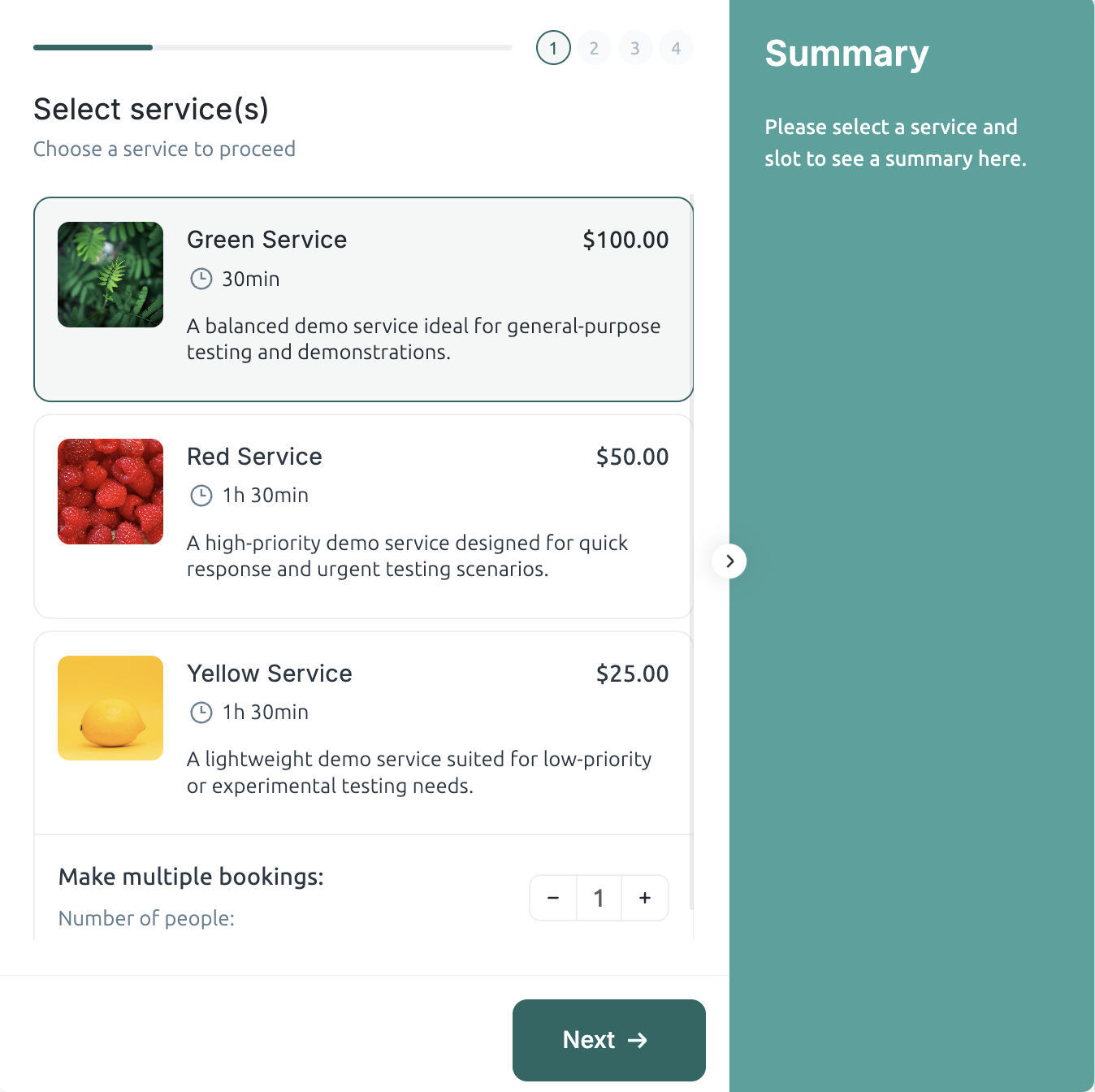Select the Green Service card
This screenshot has width=1095, height=1092.
click(x=363, y=298)
